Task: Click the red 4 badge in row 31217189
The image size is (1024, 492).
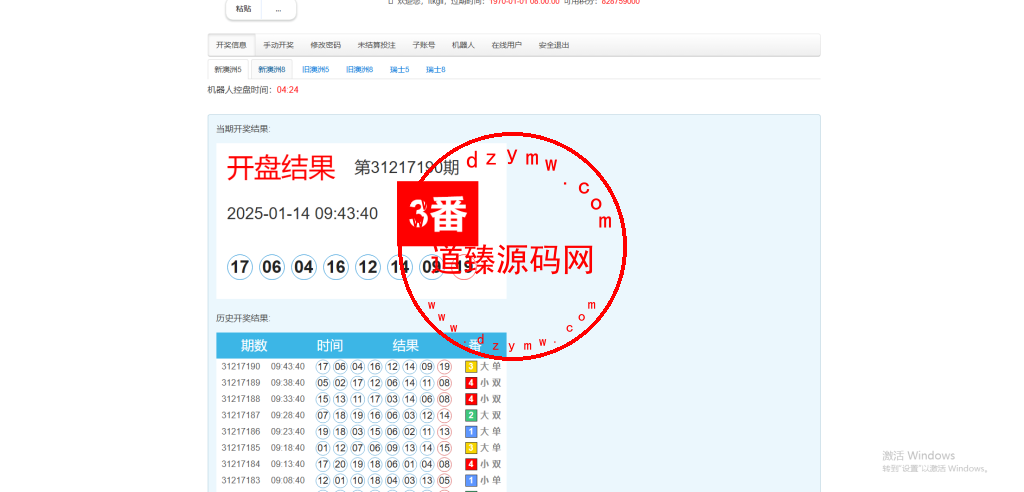Action: click(471, 383)
